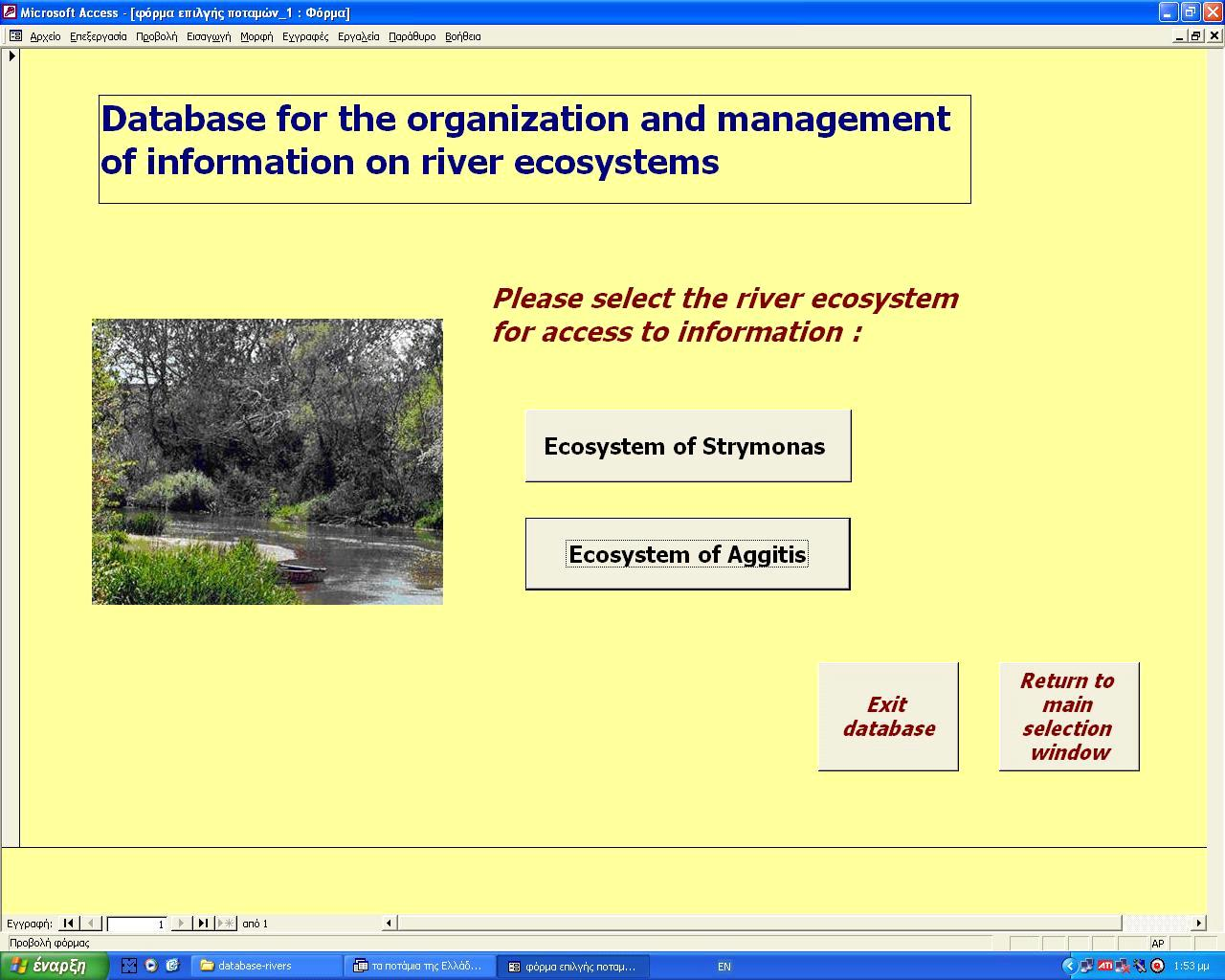The width and height of the screenshot is (1225, 980).
Task: Restore the inner form window
Action: pyautogui.click(x=1196, y=36)
